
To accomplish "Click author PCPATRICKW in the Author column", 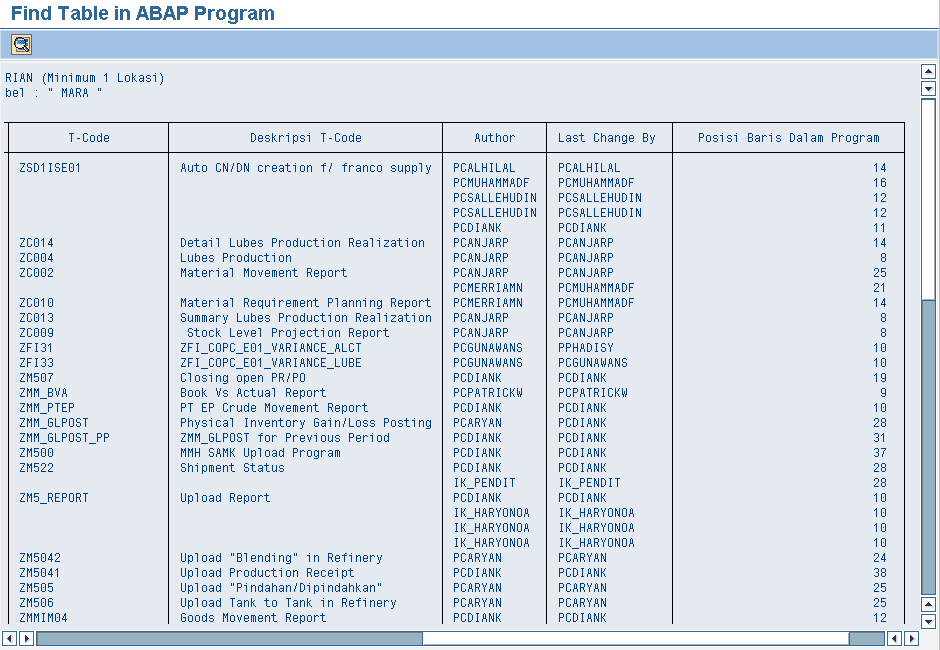I will pyautogui.click(x=488, y=393).
